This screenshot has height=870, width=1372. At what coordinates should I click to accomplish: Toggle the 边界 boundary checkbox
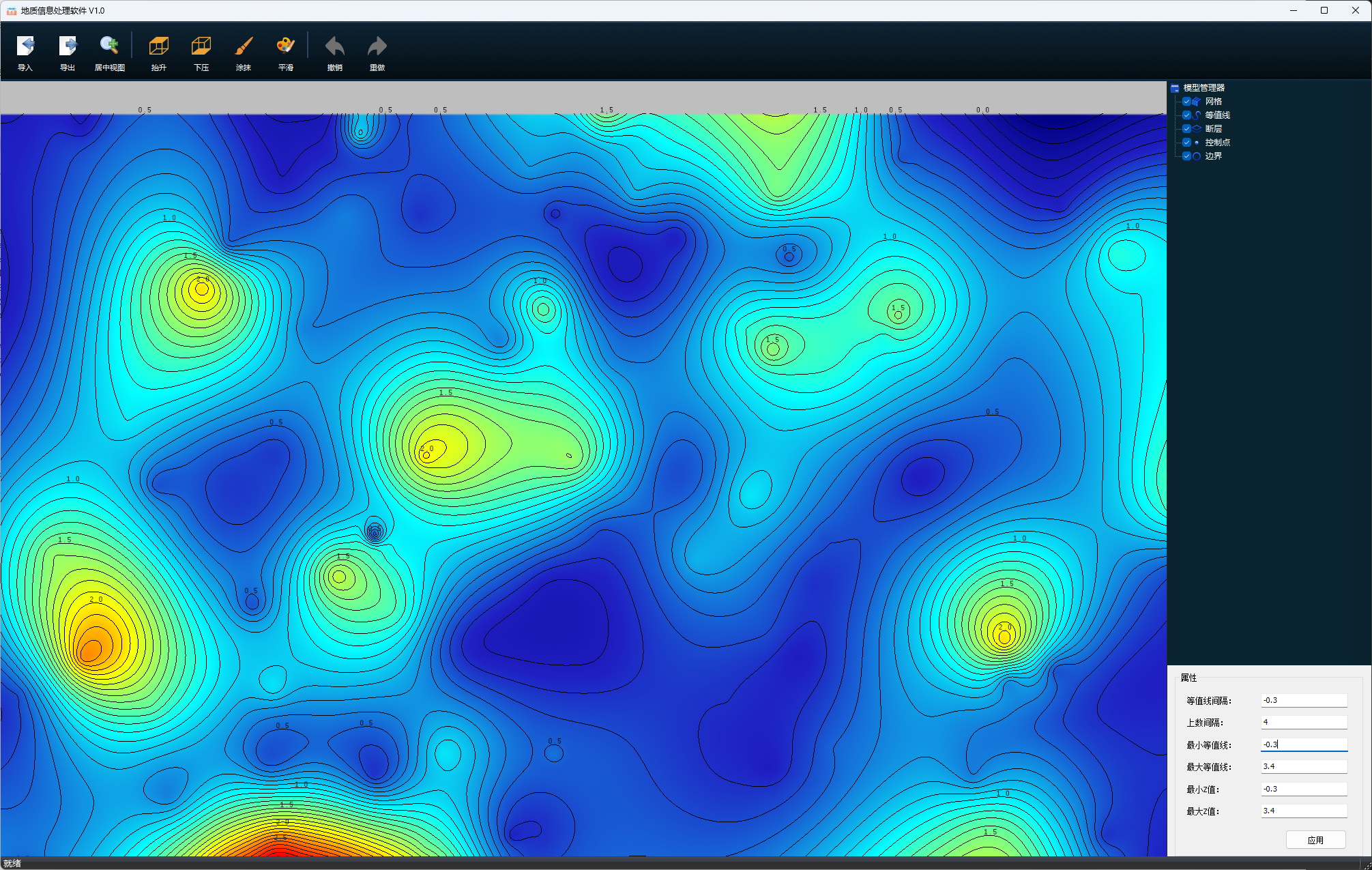[x=1186, y=156]
